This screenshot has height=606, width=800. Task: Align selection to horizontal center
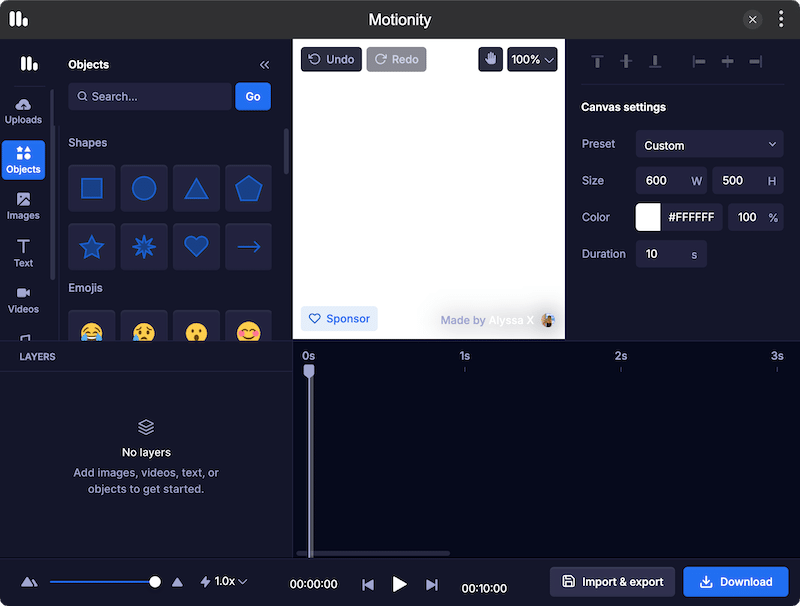coord(728,62)
